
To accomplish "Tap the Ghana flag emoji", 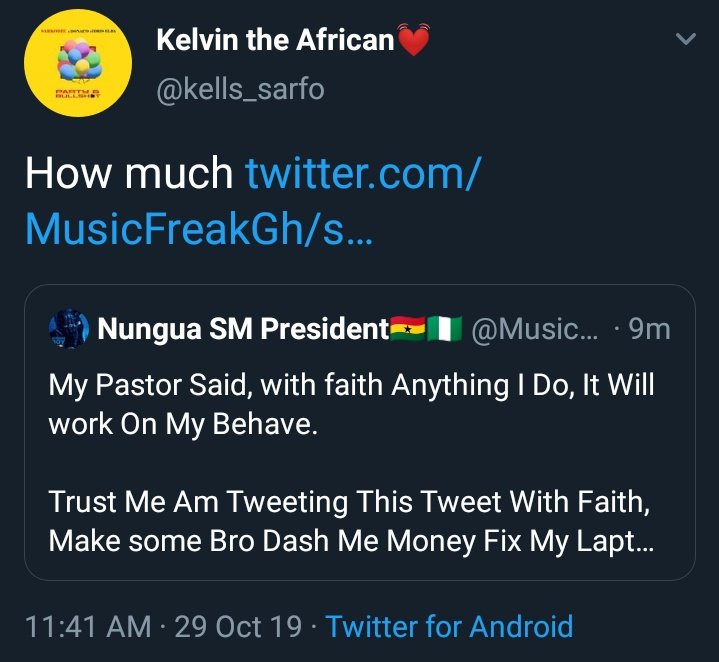I will pyautogui.click(x=408, y=329).
